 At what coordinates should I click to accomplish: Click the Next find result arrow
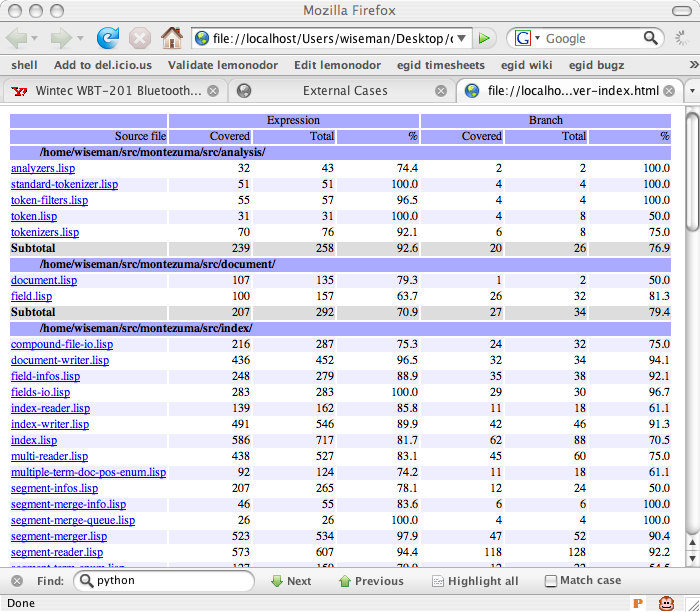(x=291, y=581)
